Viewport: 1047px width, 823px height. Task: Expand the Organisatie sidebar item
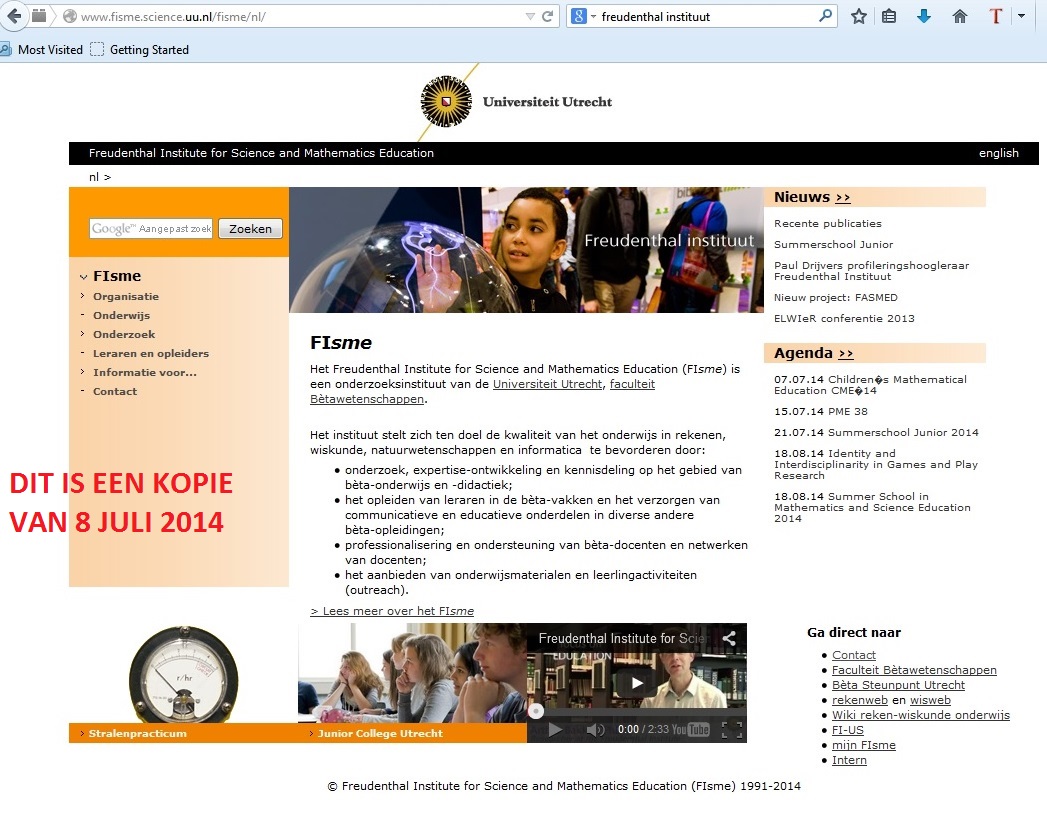126,296
